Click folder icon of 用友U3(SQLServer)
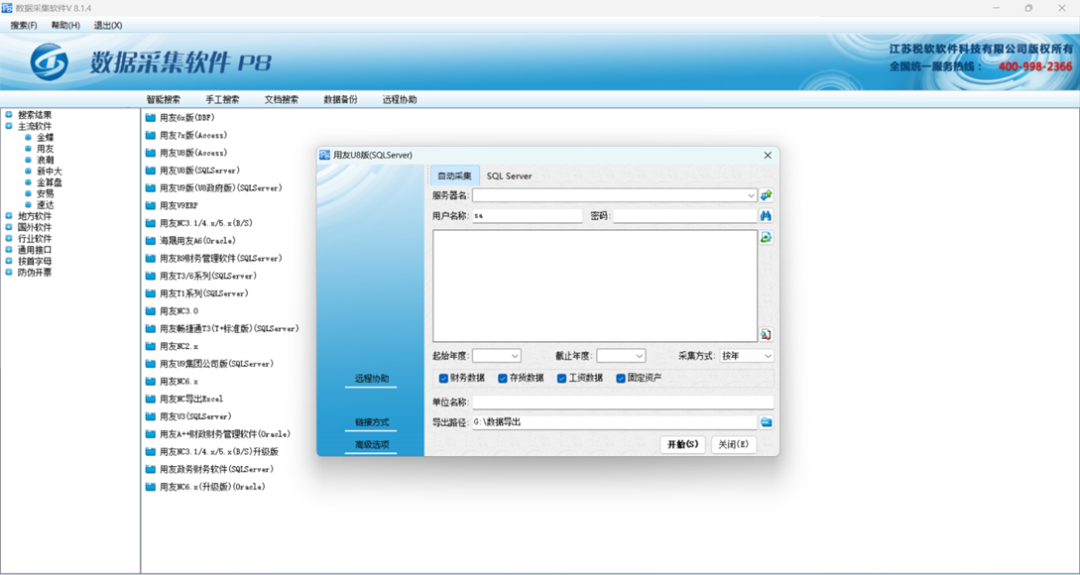This screenshot has height=575, width=1080. [151, 416]
